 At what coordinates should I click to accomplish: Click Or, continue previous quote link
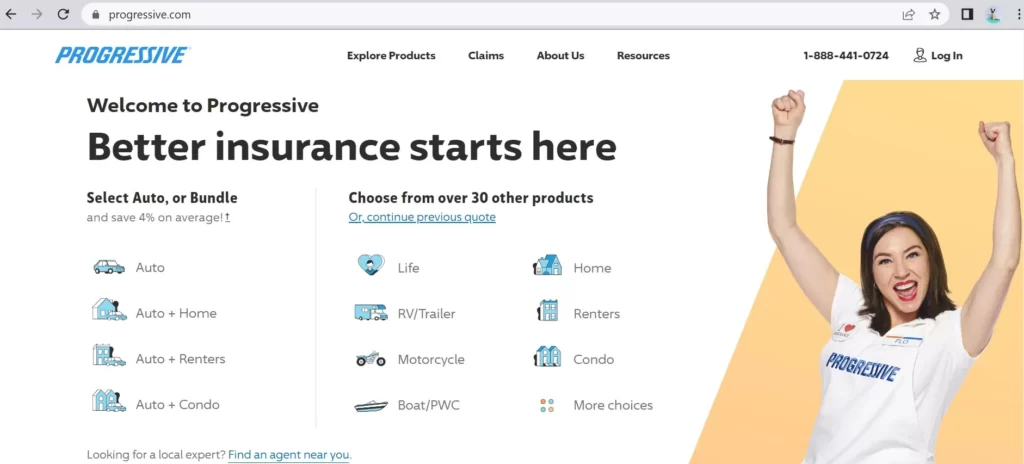point(422,217)
